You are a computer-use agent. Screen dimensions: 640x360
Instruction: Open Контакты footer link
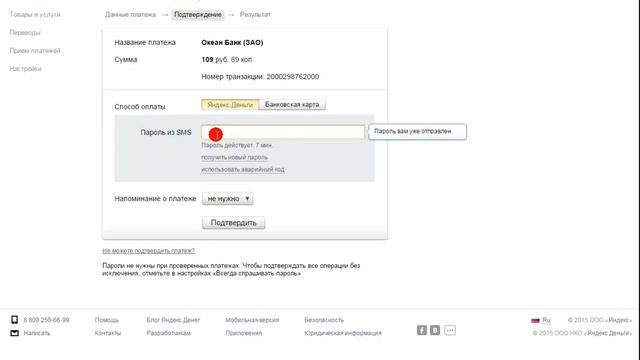108,333
